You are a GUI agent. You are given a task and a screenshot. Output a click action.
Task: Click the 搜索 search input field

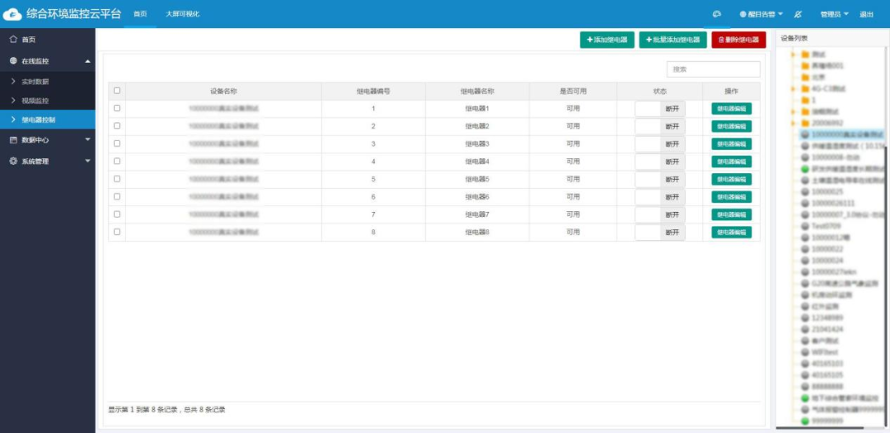pos(713,69)
